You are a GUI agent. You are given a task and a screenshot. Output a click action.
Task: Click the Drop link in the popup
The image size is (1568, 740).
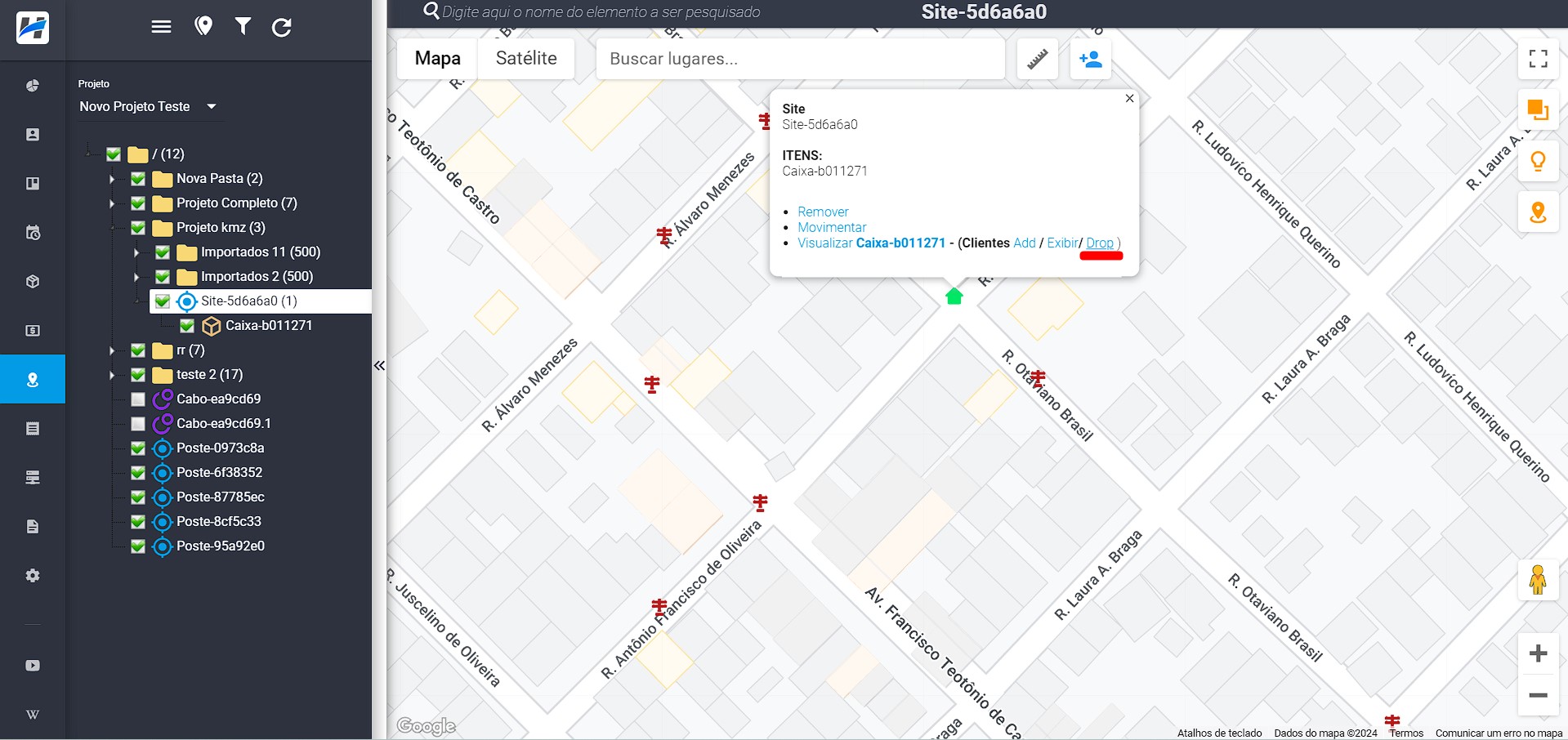tap(1100, 243)
